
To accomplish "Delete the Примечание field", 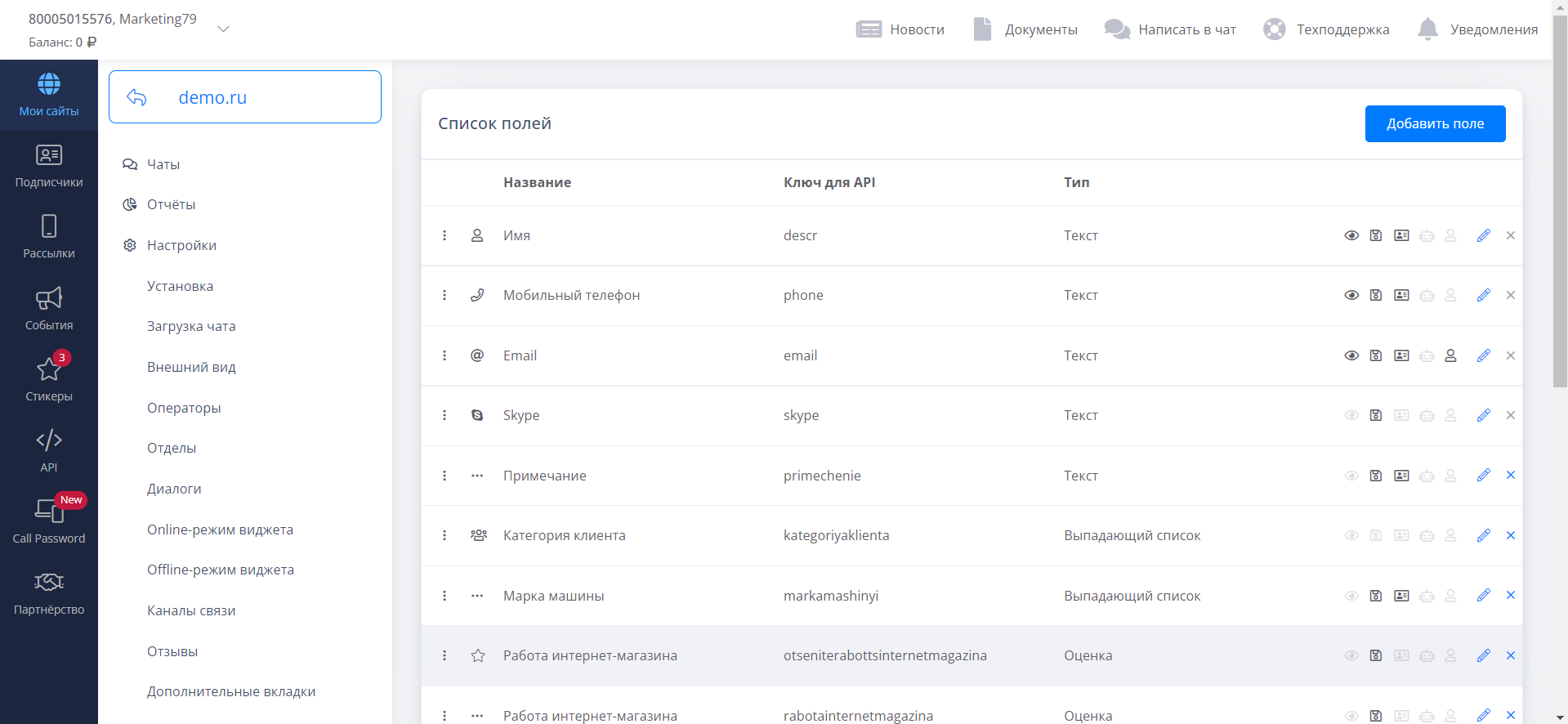I will tap(1510, 476).
